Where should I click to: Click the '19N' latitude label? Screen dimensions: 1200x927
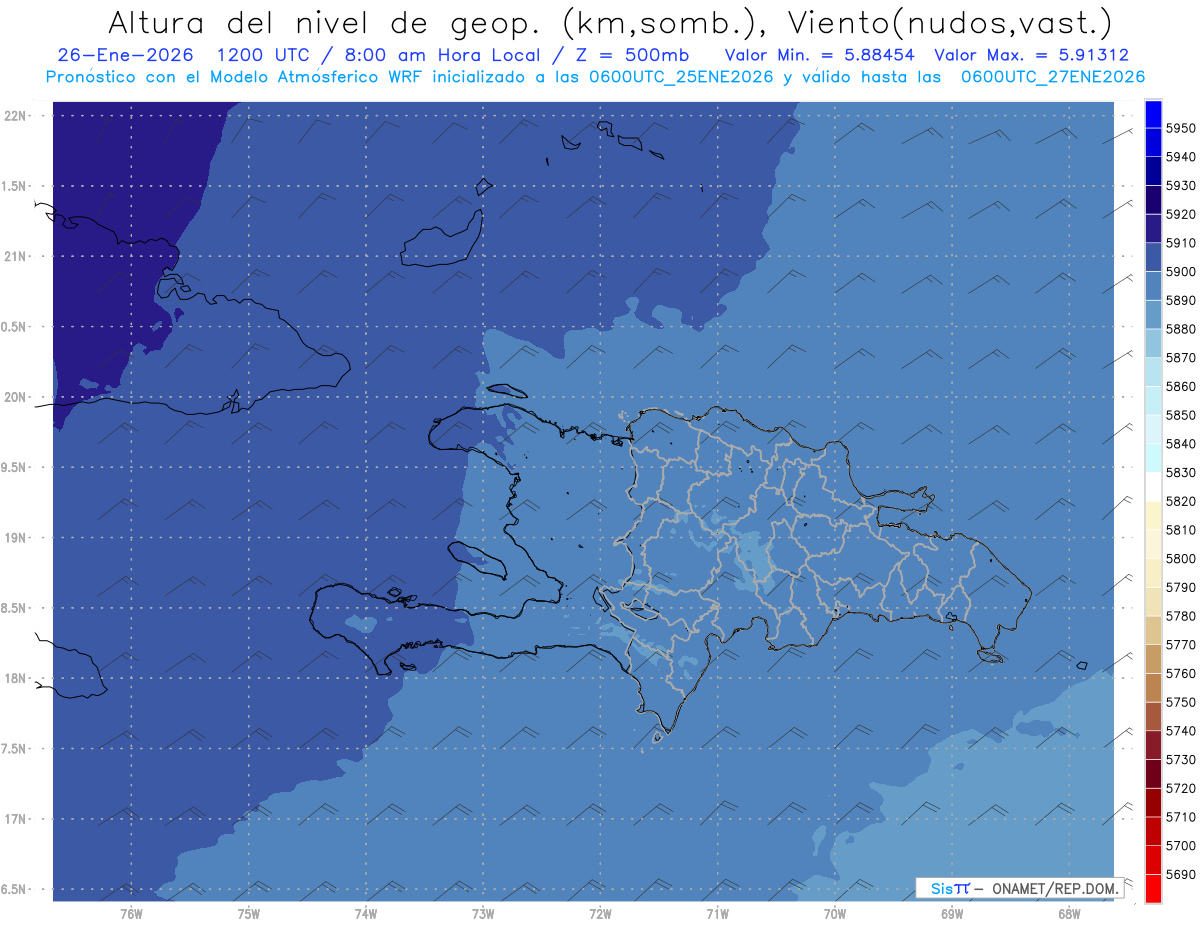pyautogui.click(x=16, y=537)
